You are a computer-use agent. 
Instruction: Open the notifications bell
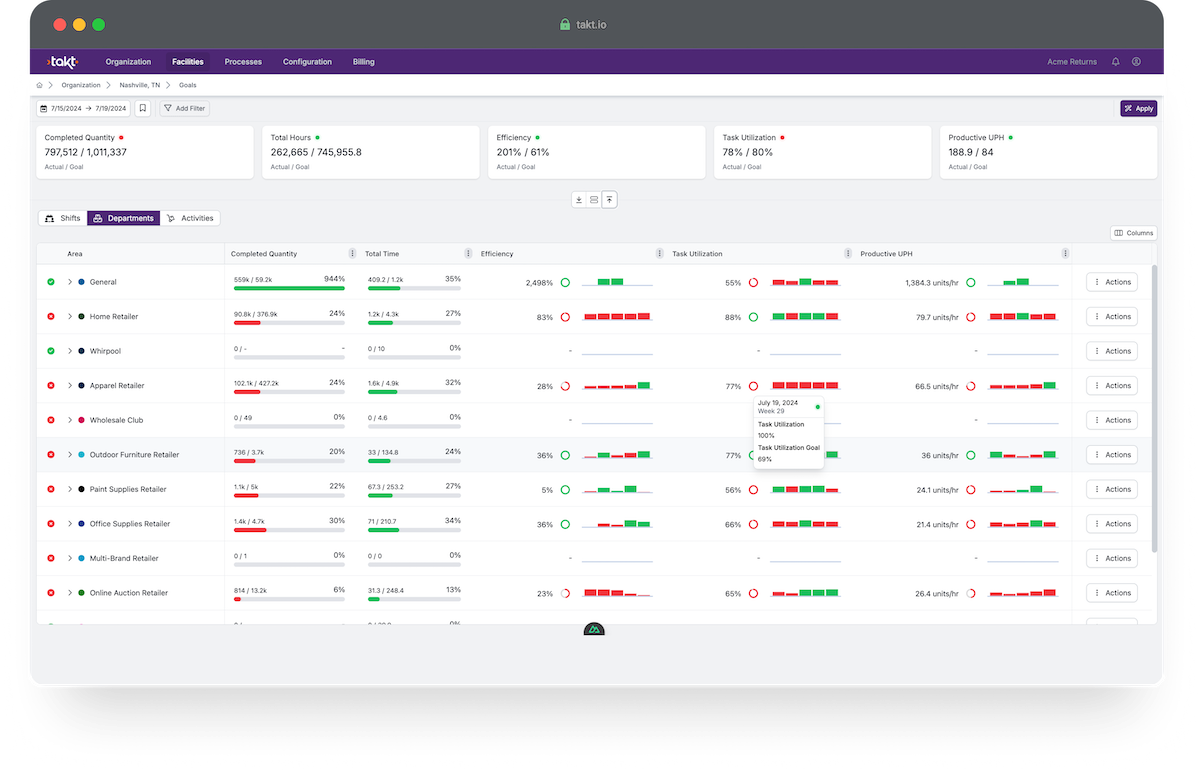(x=1116, y=62)
